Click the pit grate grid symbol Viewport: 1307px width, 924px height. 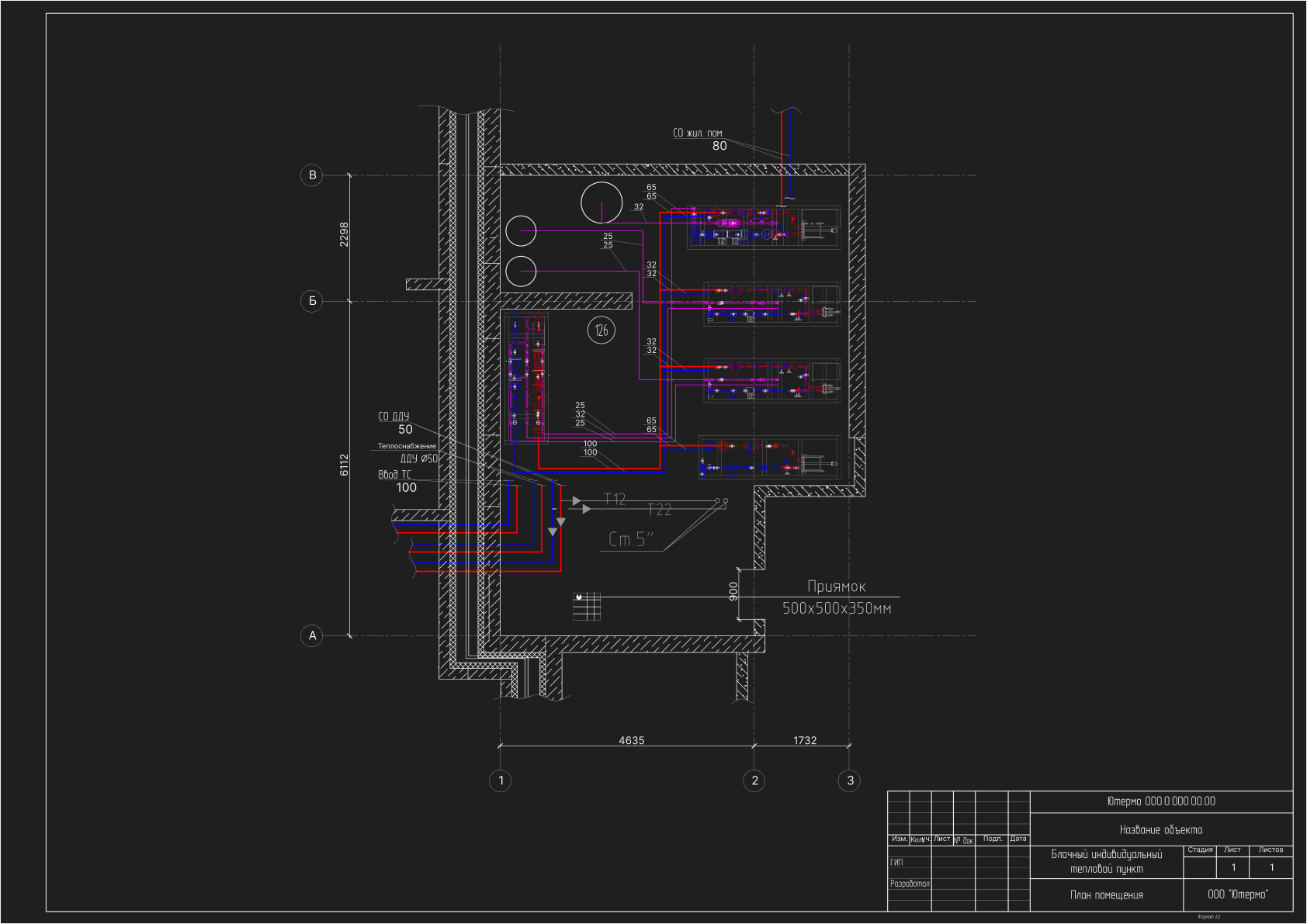pos(587,606)
